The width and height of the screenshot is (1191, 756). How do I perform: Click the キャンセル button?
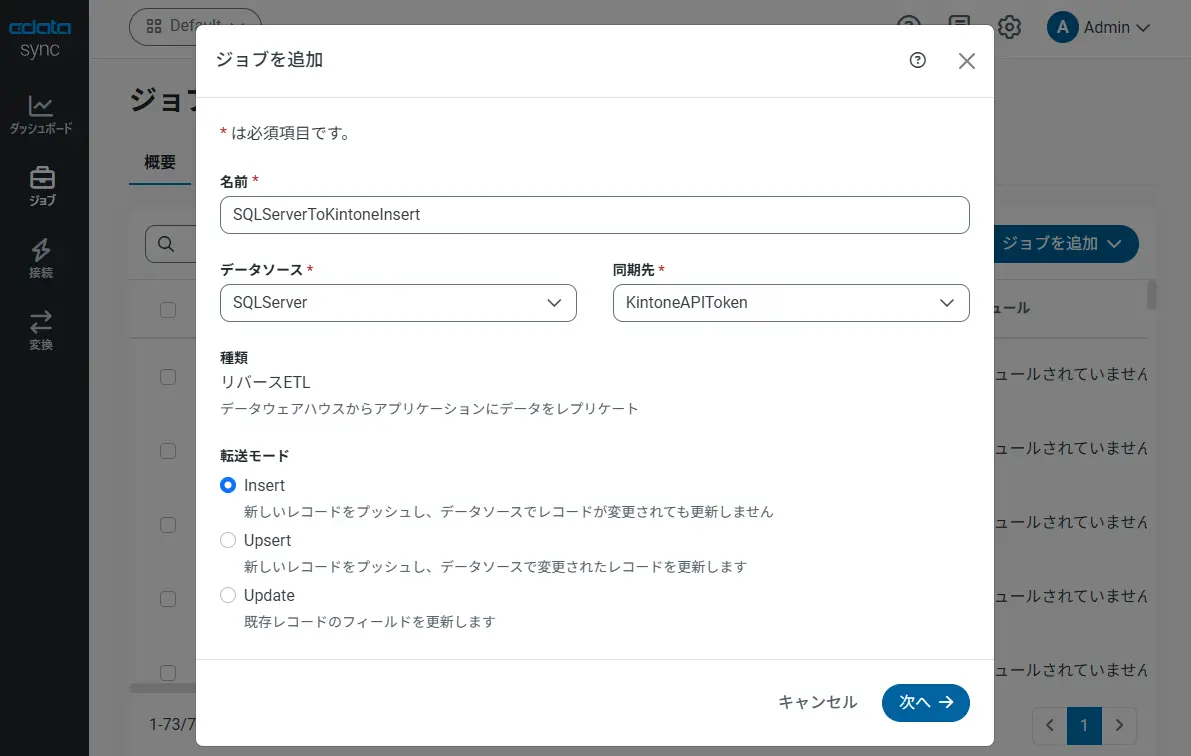(817, 703)
